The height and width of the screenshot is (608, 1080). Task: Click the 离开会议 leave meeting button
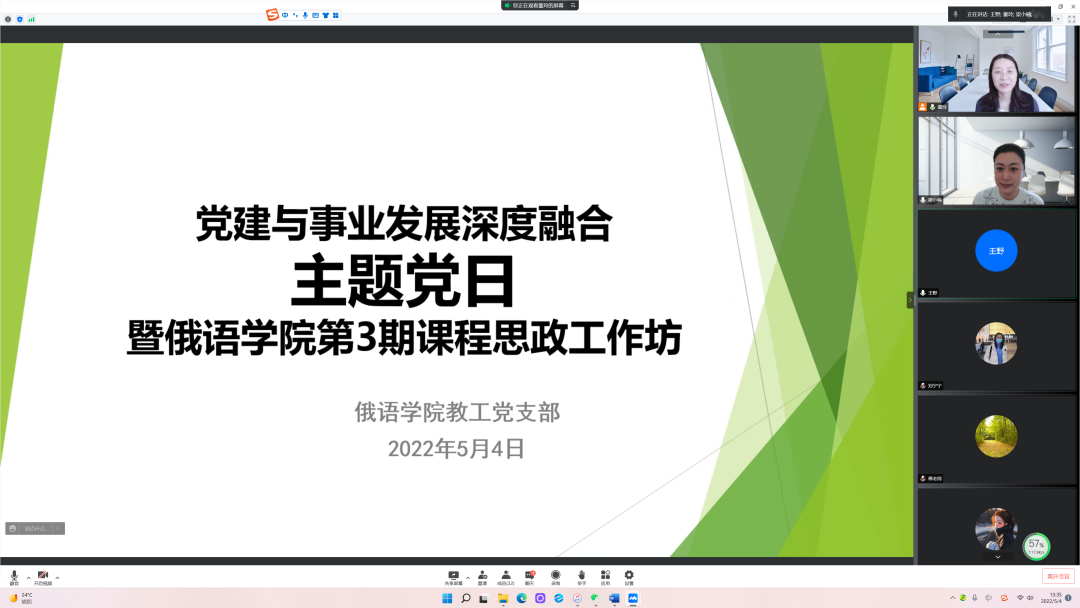coord(1057,576)
